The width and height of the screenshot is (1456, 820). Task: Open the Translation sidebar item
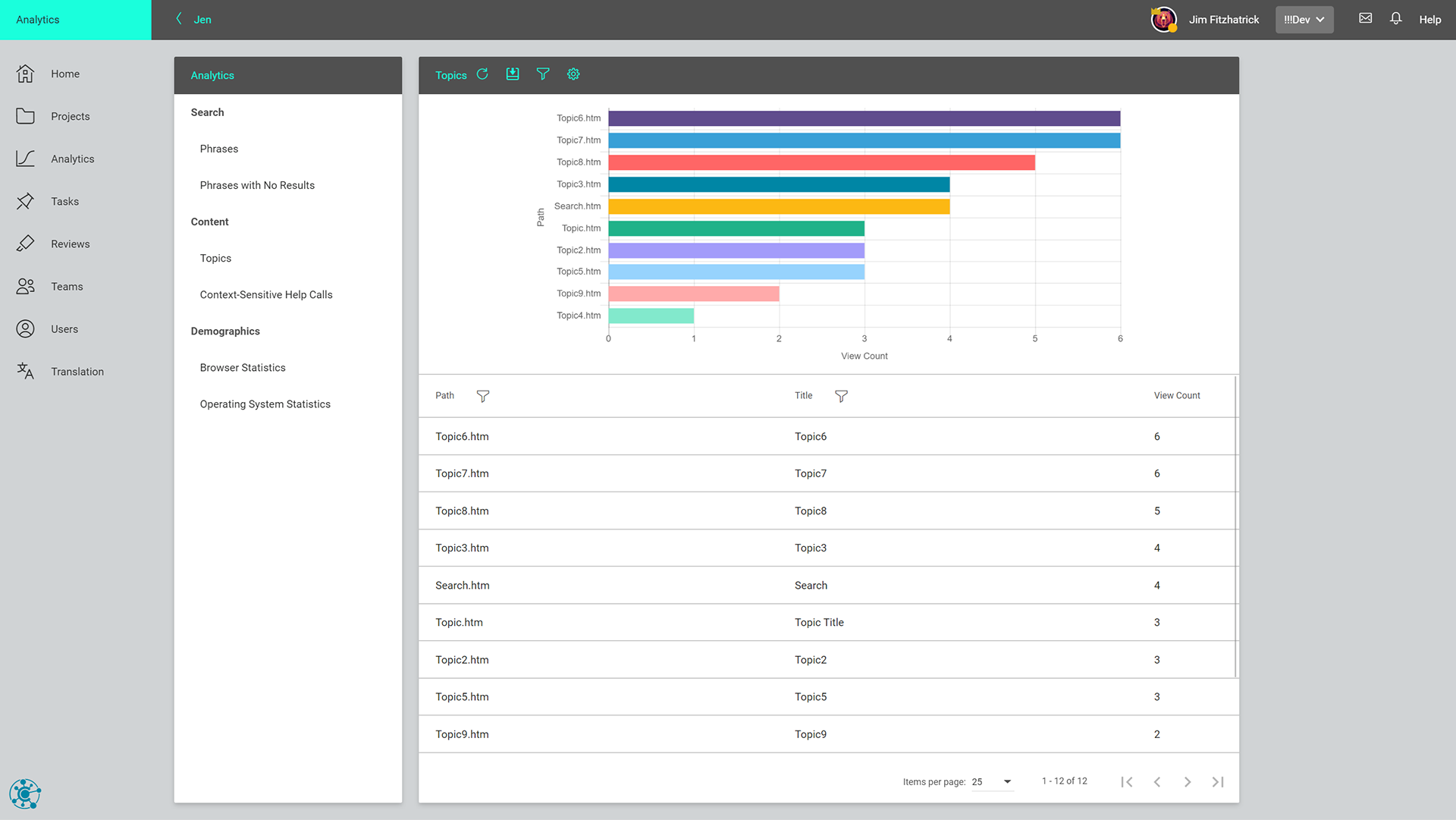[x=77, y=372]
